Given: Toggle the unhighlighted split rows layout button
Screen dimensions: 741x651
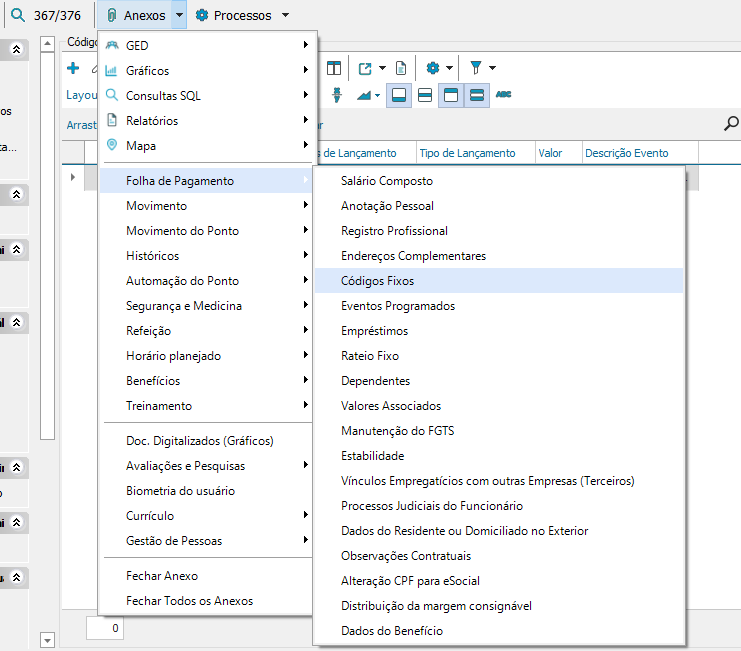Looking at the screenshot, I should pos(425,94).
